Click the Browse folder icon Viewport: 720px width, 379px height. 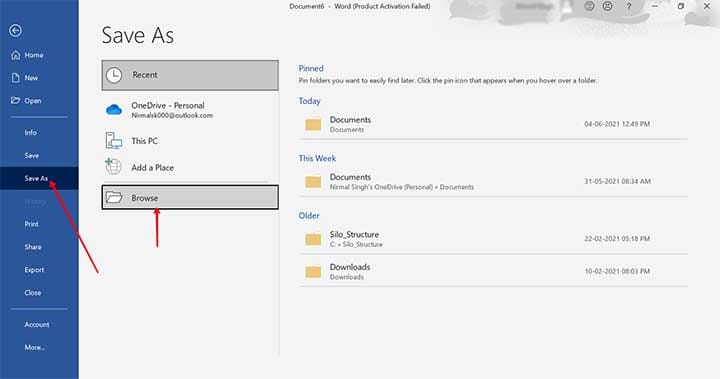(x=114, y=198)
